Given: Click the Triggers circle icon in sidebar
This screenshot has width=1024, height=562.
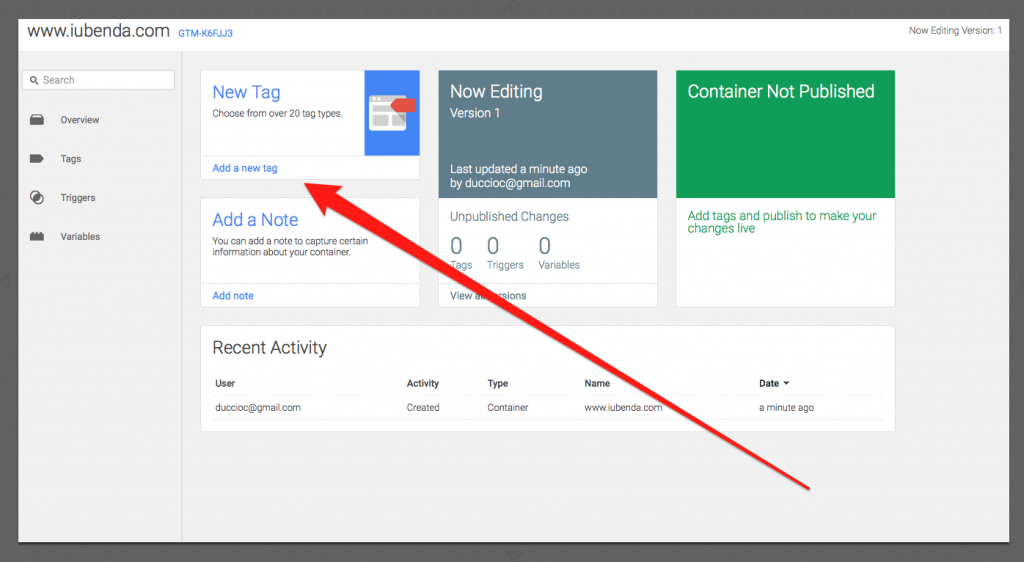Looking at the screenshot, I should 37,198.
